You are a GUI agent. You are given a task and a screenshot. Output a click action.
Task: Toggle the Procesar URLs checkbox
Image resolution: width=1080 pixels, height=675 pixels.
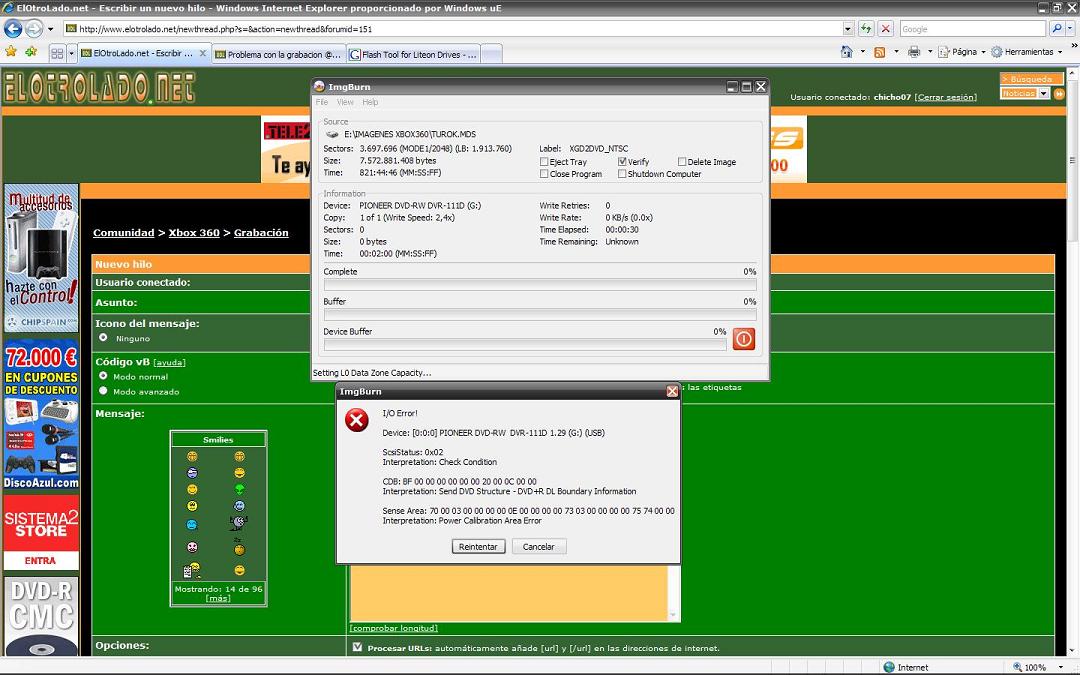pyautogui.click(x=357, y=647)
